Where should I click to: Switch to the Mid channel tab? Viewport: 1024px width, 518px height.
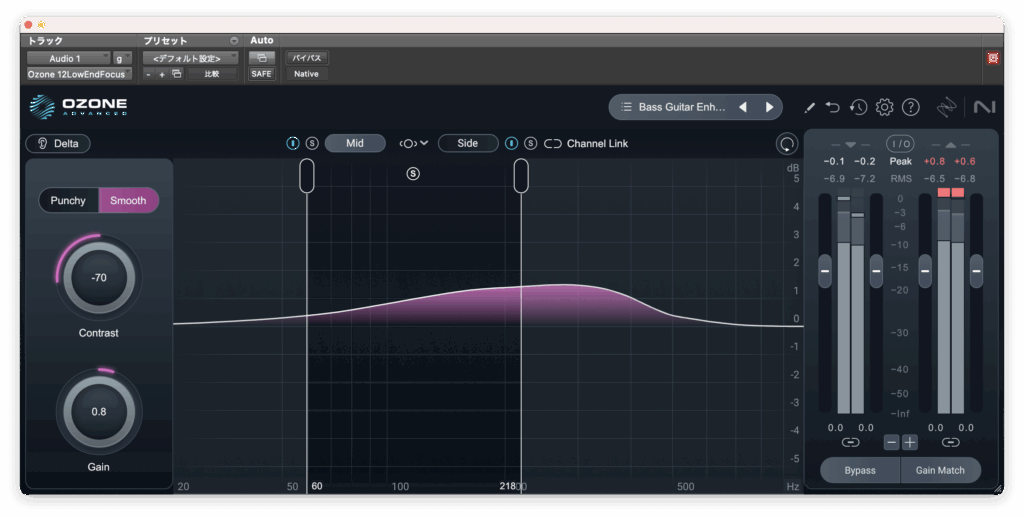point(354,143)
